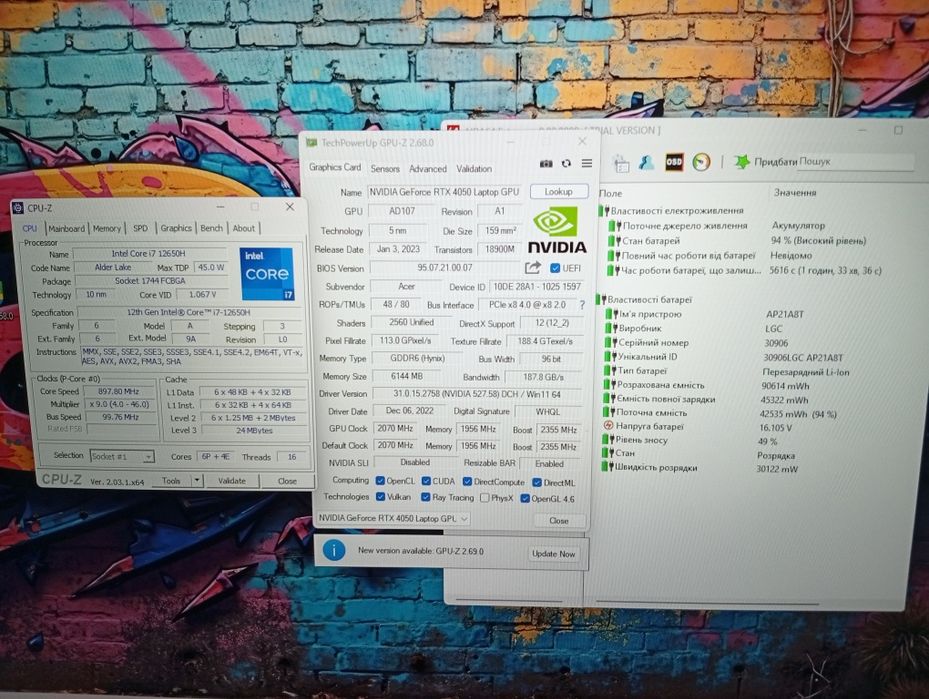Toggle the UEFI checkbox
Screen dimensions: 929x699
(x=555, y=268)
